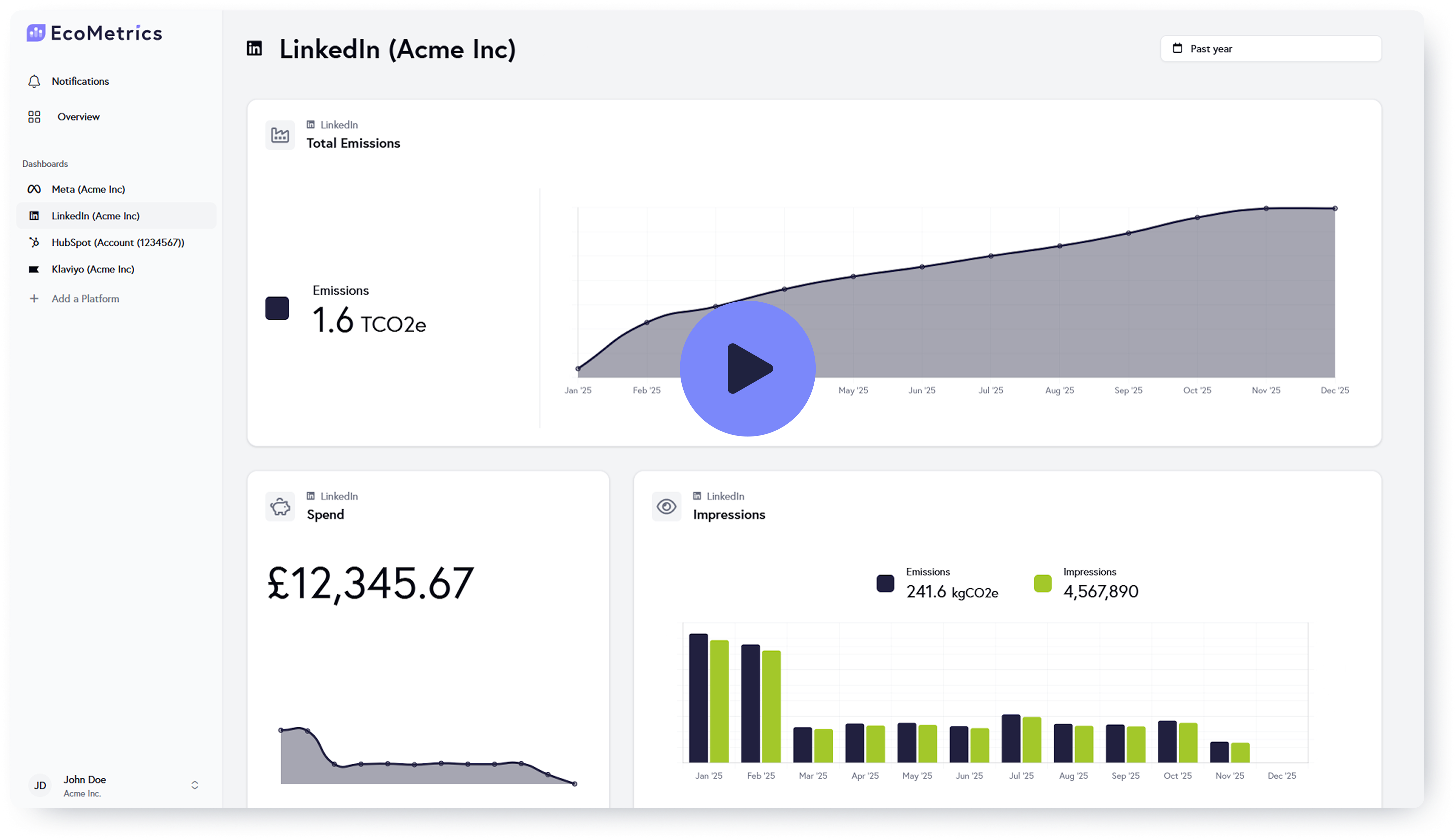
Task: Click the plus icon for Add a Platform
Action: [34, 299]
